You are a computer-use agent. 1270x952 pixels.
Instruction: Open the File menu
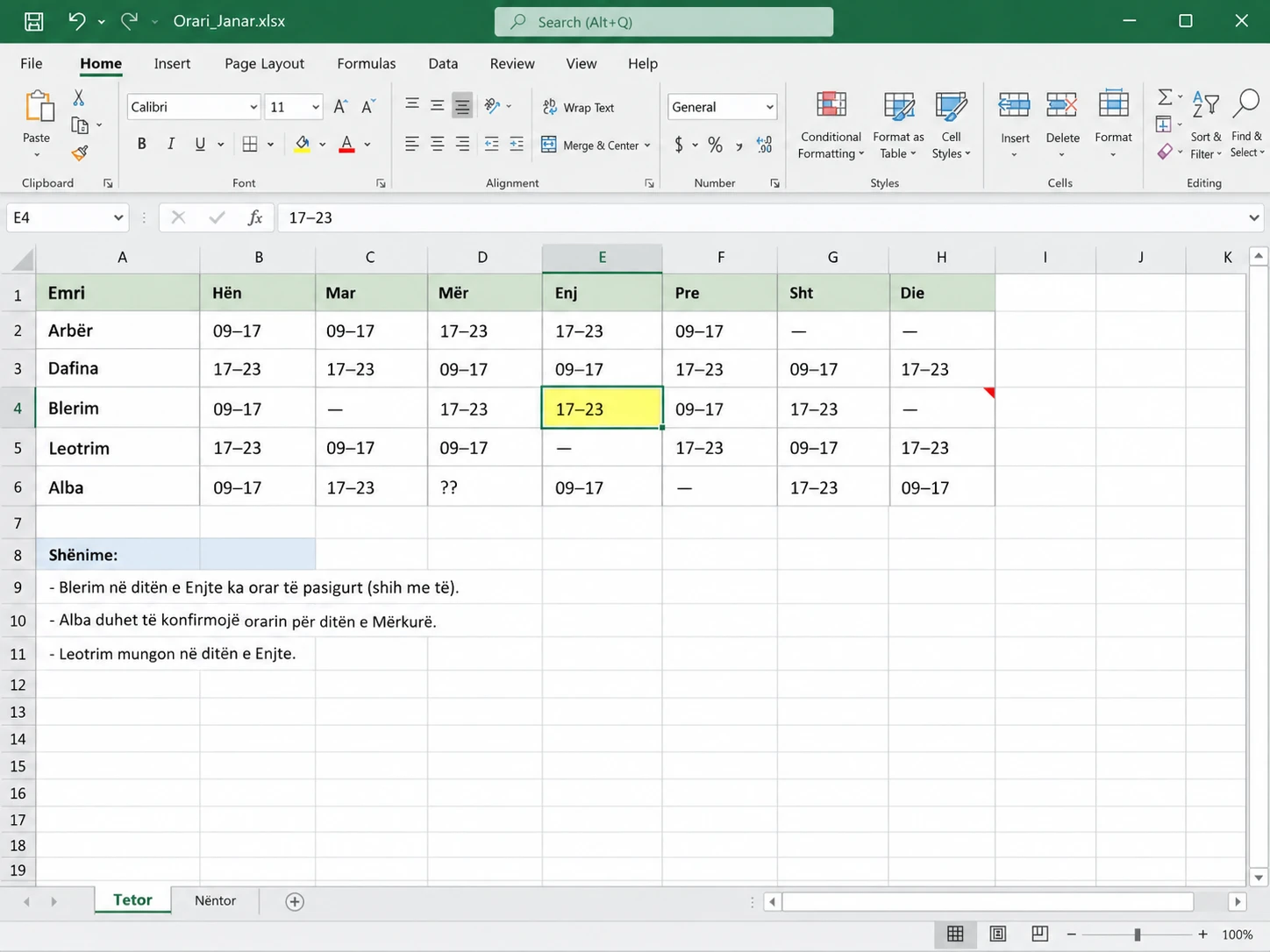tap(32, 63)
